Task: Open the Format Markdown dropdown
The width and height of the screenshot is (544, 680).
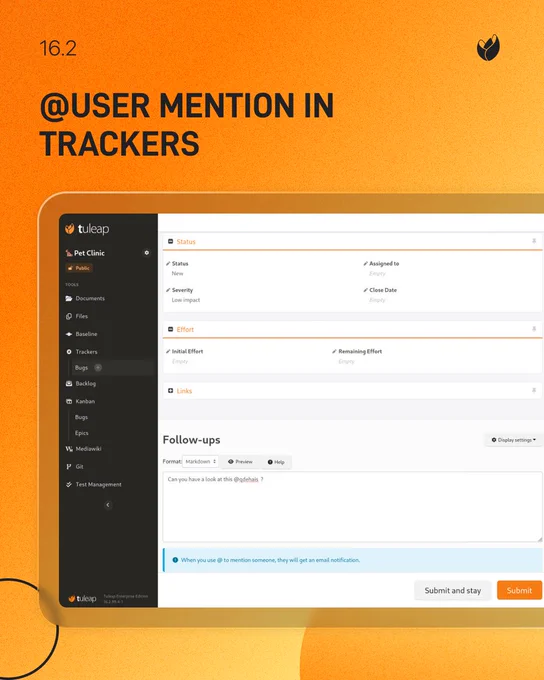Action: click(x=200, y=461)
